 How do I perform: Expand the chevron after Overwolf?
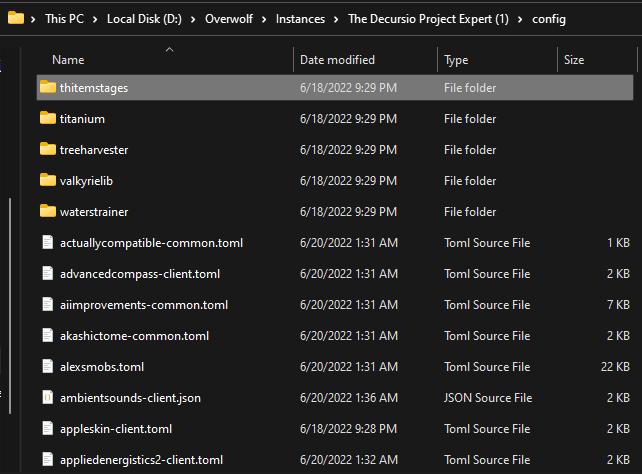(x=264, y=19)
